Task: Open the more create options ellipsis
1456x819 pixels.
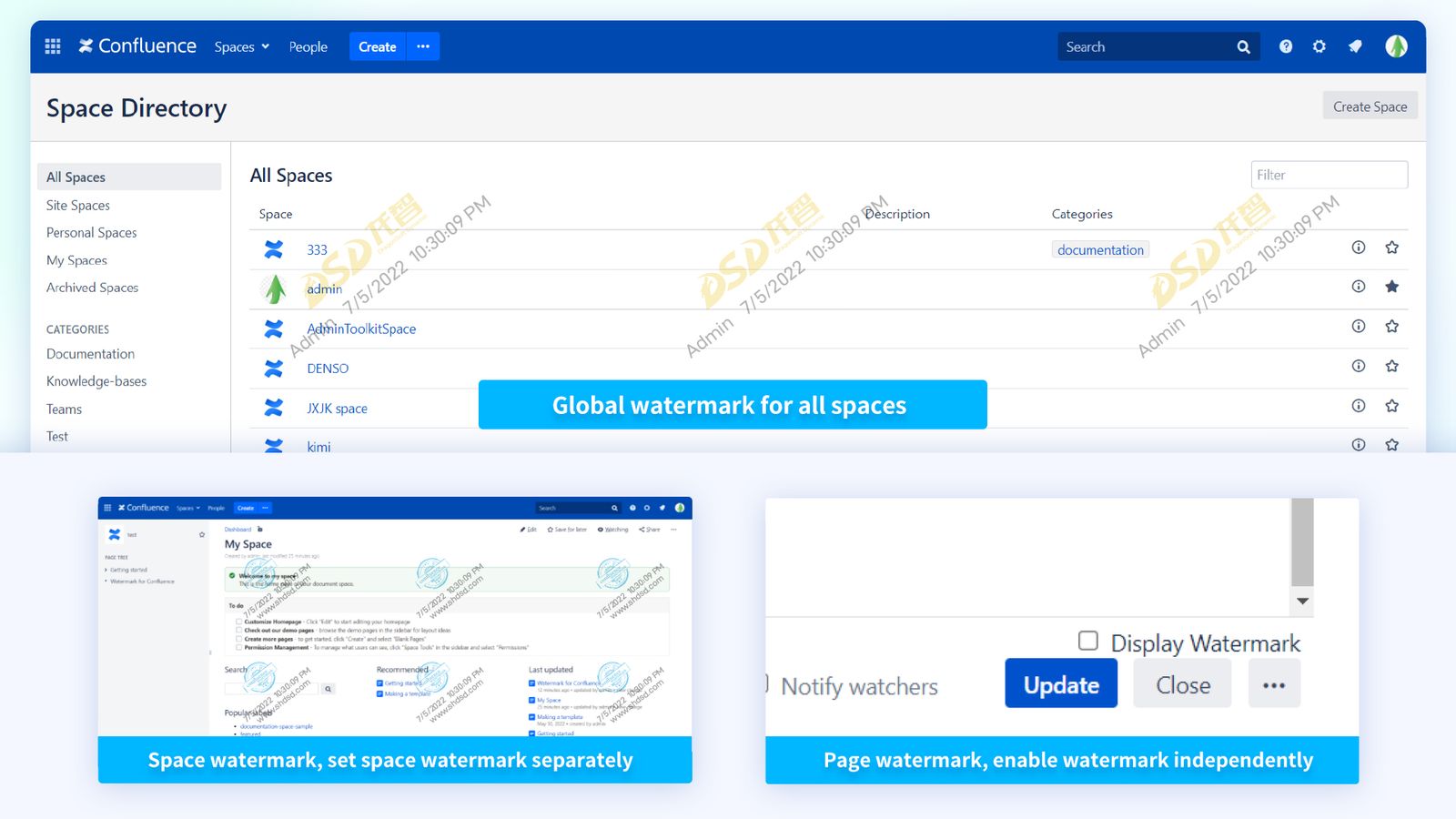Action: (x=423, y=46)
